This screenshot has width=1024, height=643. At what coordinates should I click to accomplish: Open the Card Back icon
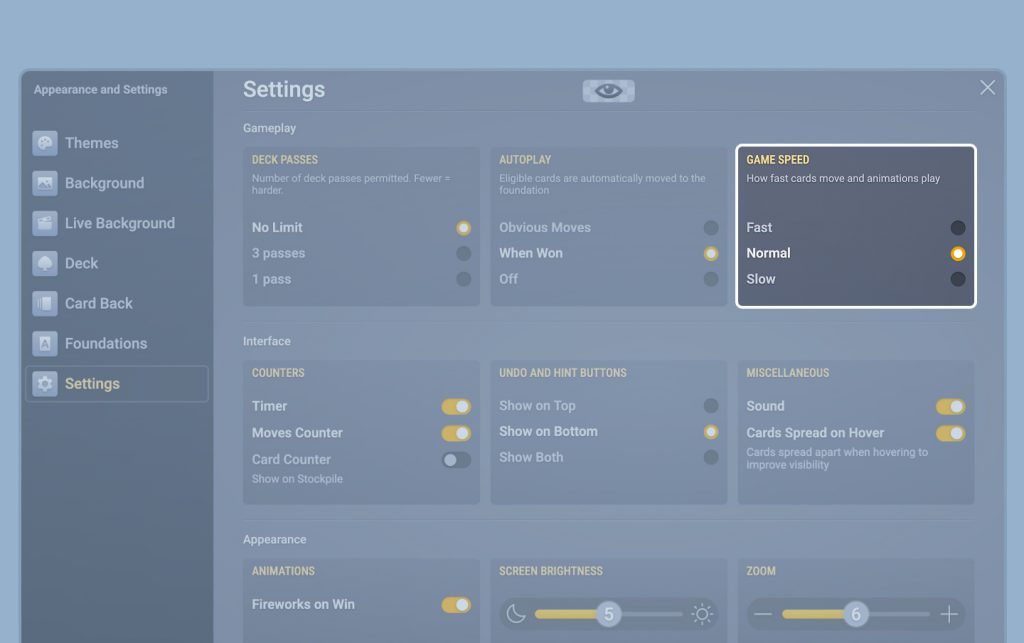45,303
